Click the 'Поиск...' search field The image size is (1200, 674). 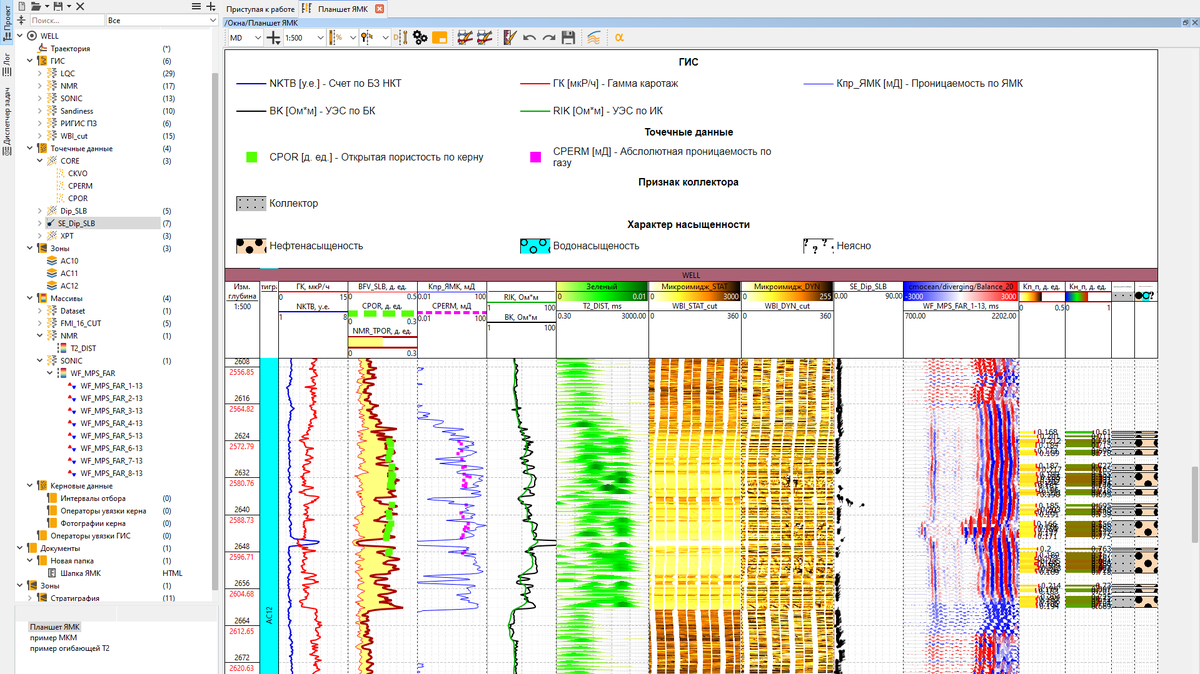[x=65, y=20]
